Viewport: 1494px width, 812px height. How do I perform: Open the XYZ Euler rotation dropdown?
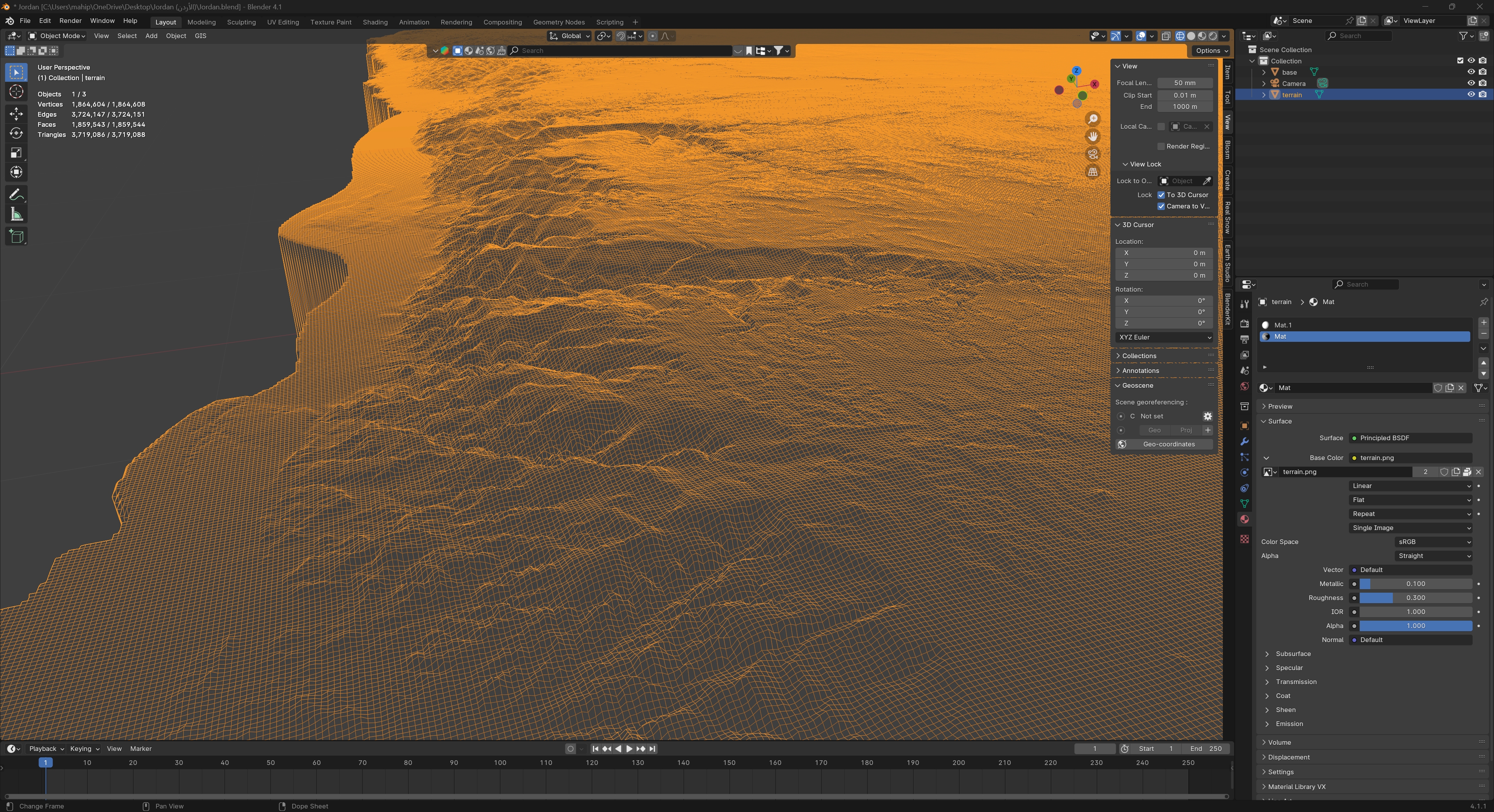coord(1164,337)
